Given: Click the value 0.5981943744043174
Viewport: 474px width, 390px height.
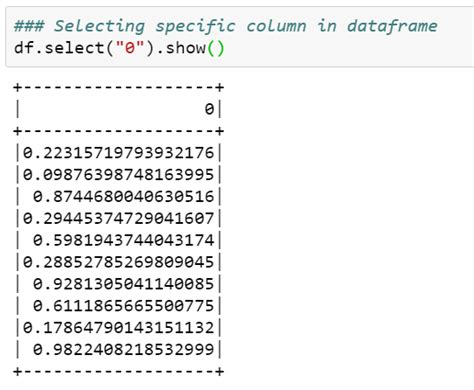Looking at the screenshot, I should (x=123, y=240).
